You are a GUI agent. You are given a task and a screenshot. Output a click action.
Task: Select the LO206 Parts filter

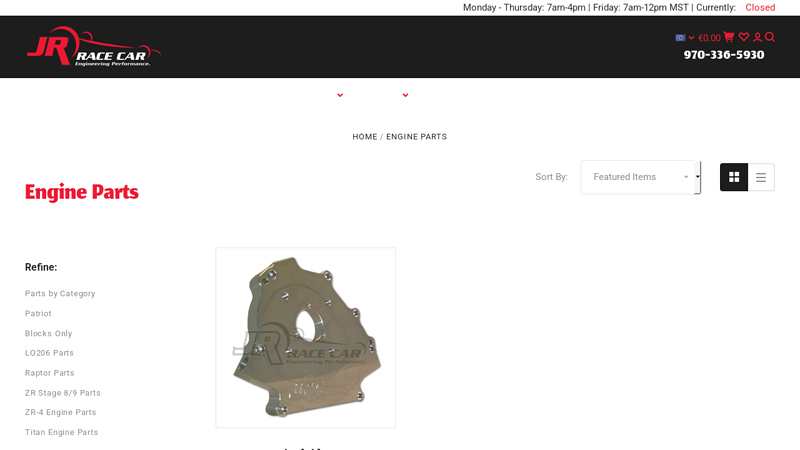(x=49, y=353)
